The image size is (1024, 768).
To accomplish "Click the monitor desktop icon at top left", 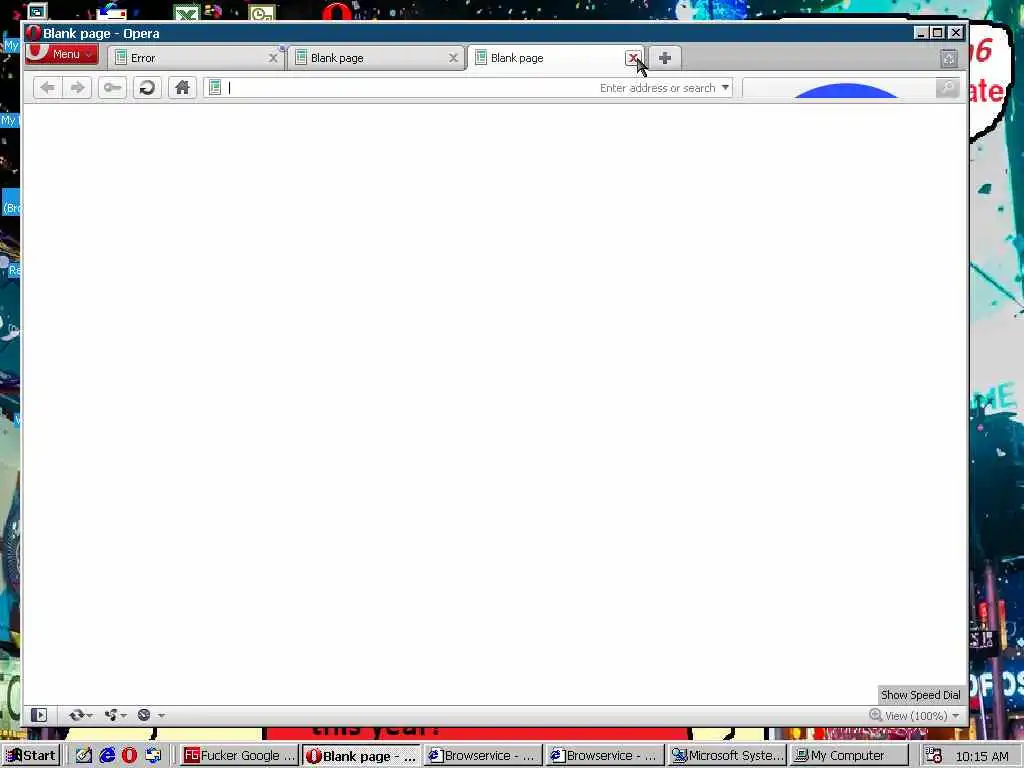I will [37, 11].
